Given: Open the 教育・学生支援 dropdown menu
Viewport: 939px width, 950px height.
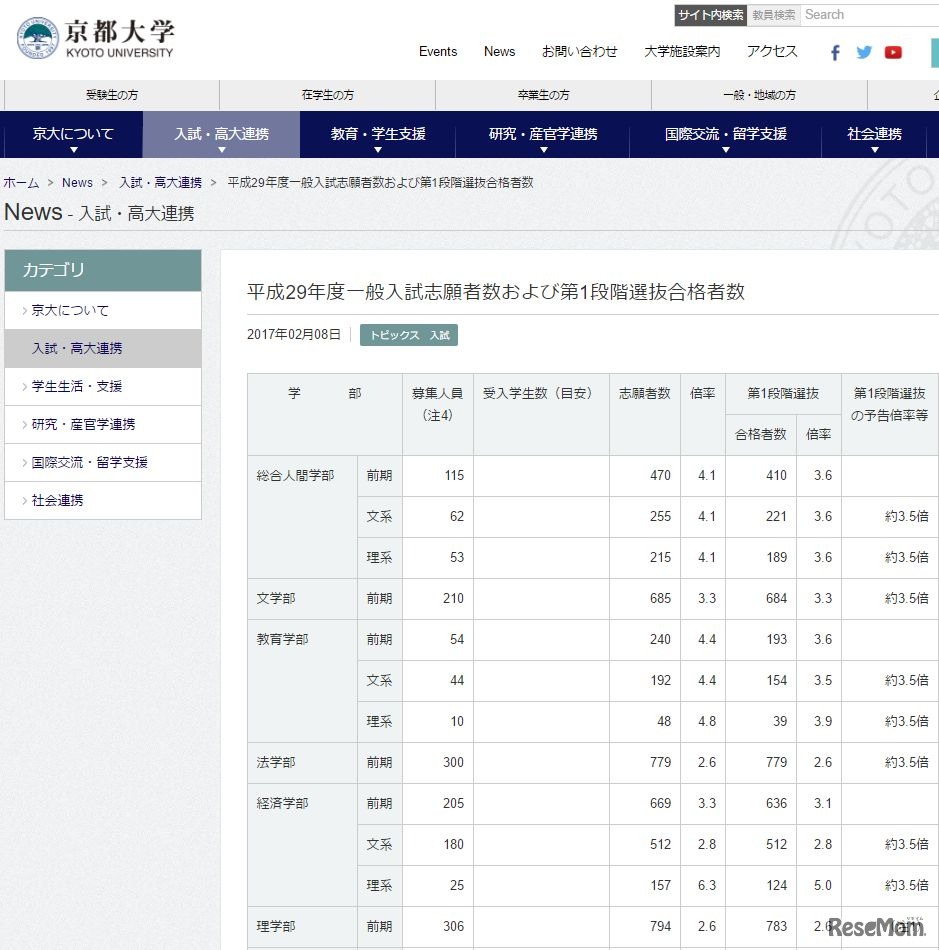Looking at the screenshot, I should [x=380, y=135].
